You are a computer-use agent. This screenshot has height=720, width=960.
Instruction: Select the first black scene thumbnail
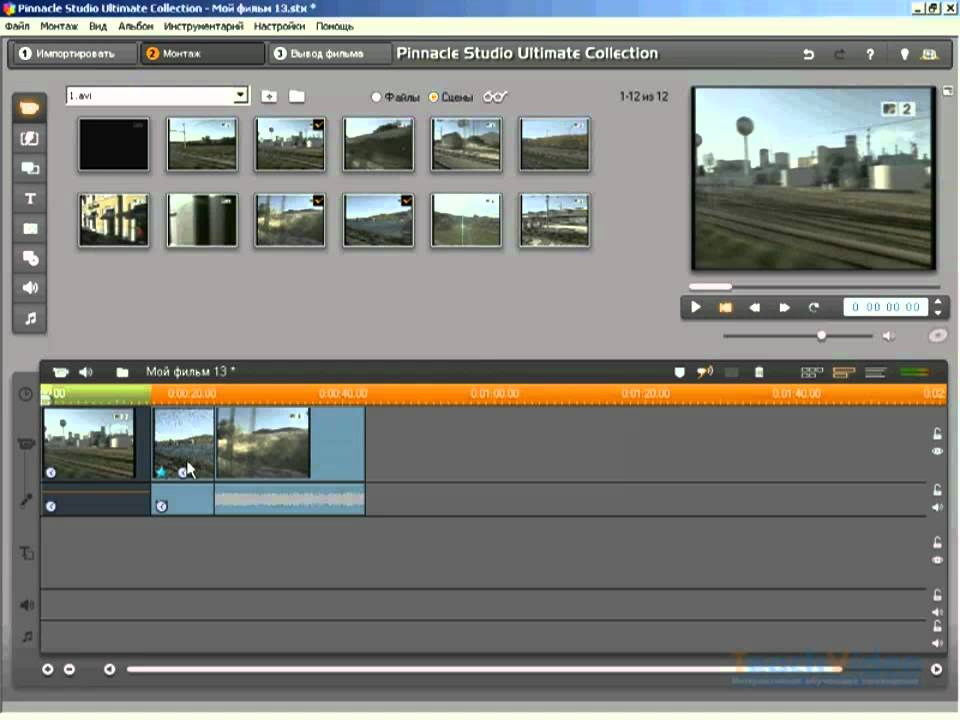(x=114, y=144)
